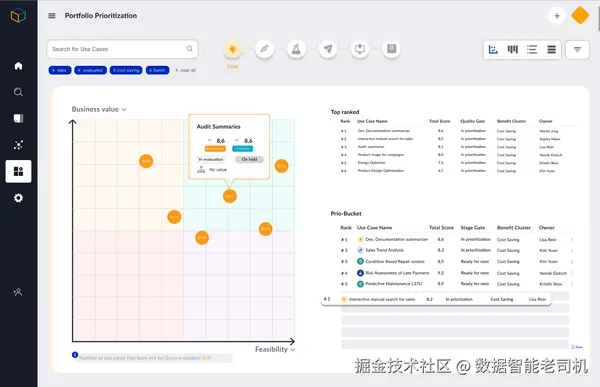Remove the GenAI filter chip
Screen dimensions: 600x387
pos(157,70)
